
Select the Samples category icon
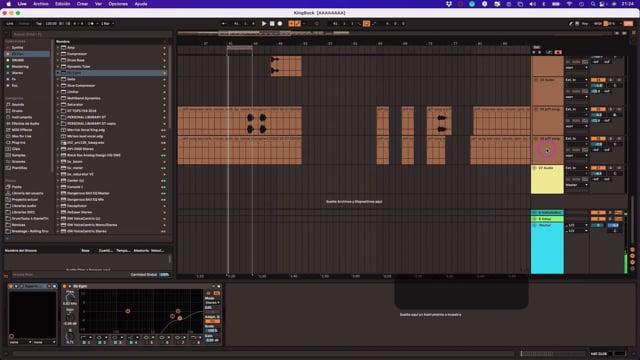8,155
